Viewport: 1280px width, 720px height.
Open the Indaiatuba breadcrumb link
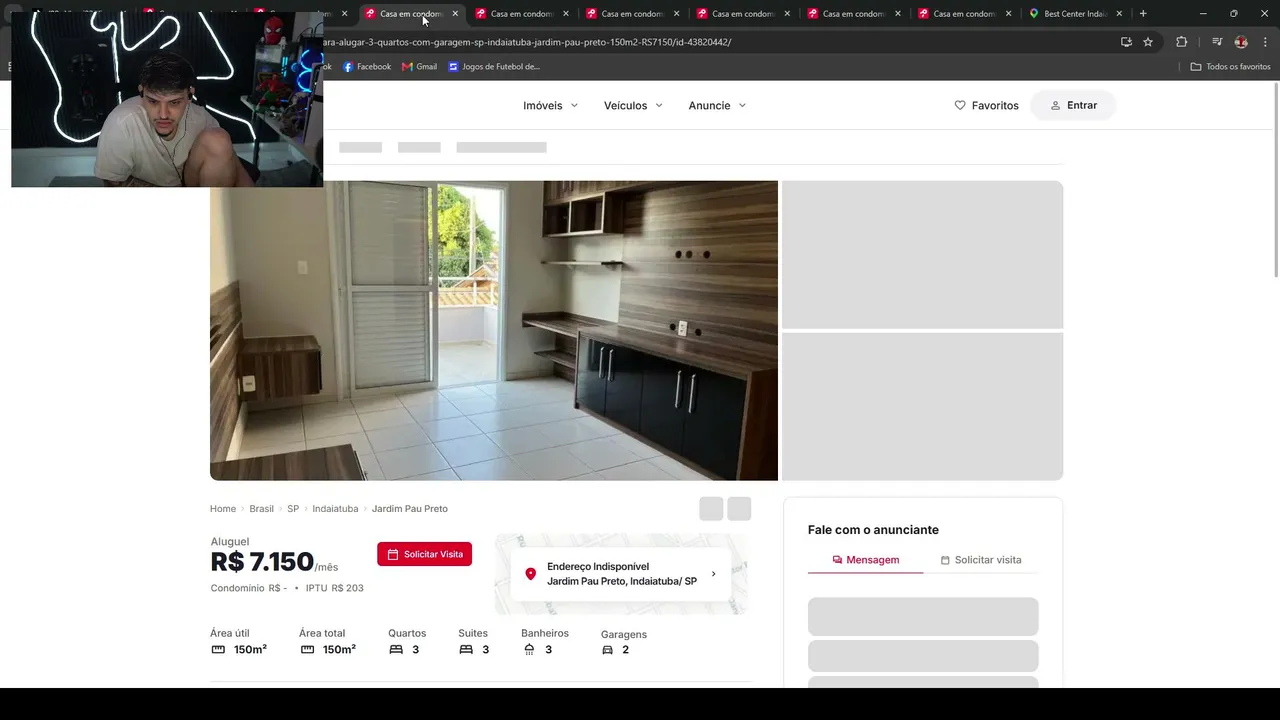point(335,509)
